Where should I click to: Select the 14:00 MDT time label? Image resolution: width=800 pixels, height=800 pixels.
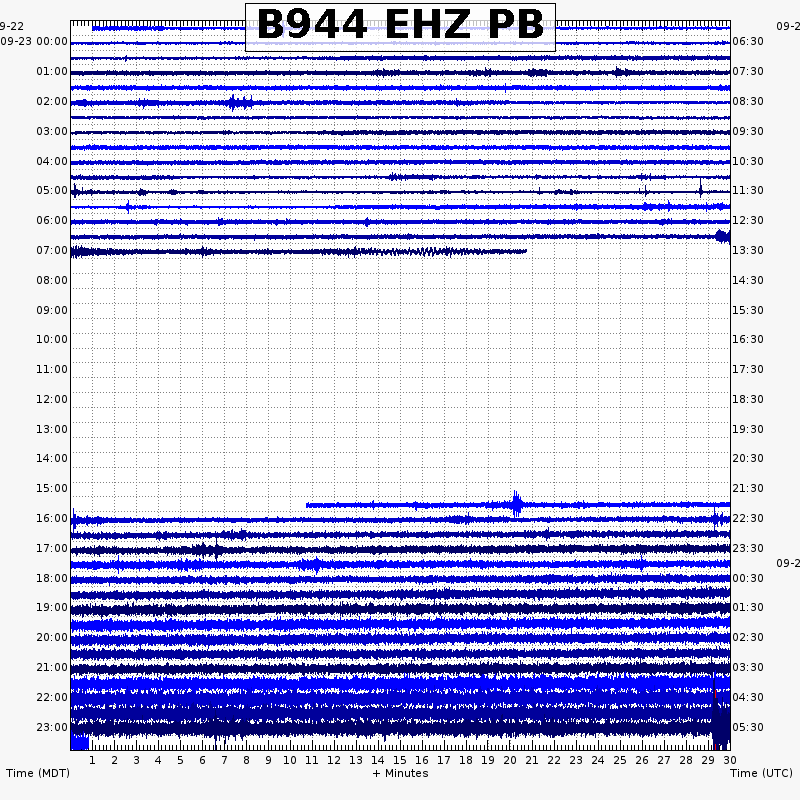pyautogui.click(x=52, y=458)
